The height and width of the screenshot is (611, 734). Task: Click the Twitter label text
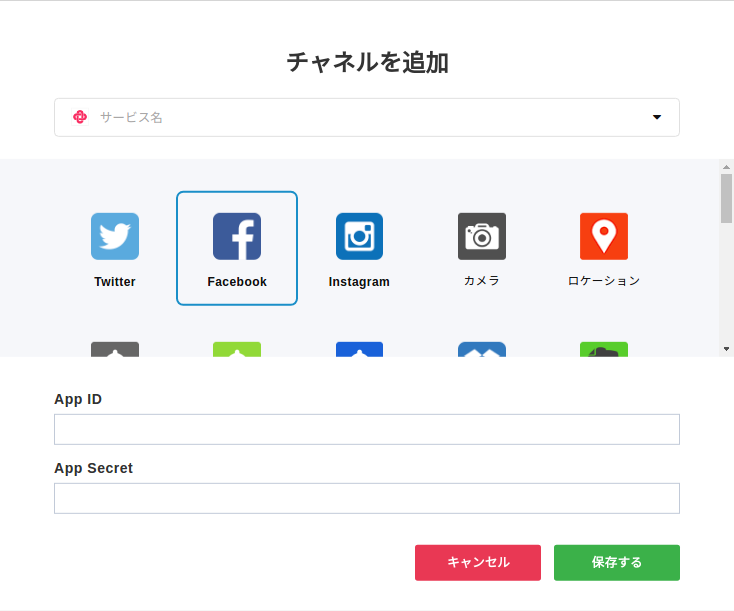115,281
